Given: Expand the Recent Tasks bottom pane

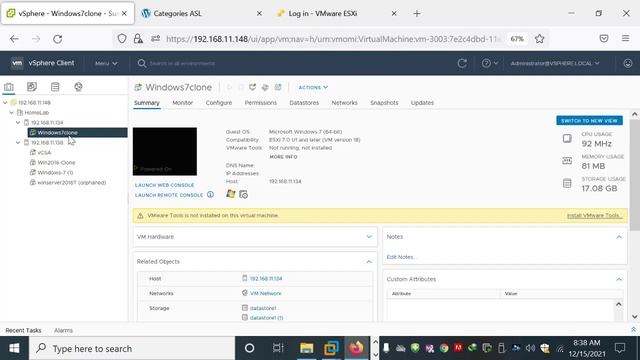Looking at the screenshot, I should click(x=633, y=330).
